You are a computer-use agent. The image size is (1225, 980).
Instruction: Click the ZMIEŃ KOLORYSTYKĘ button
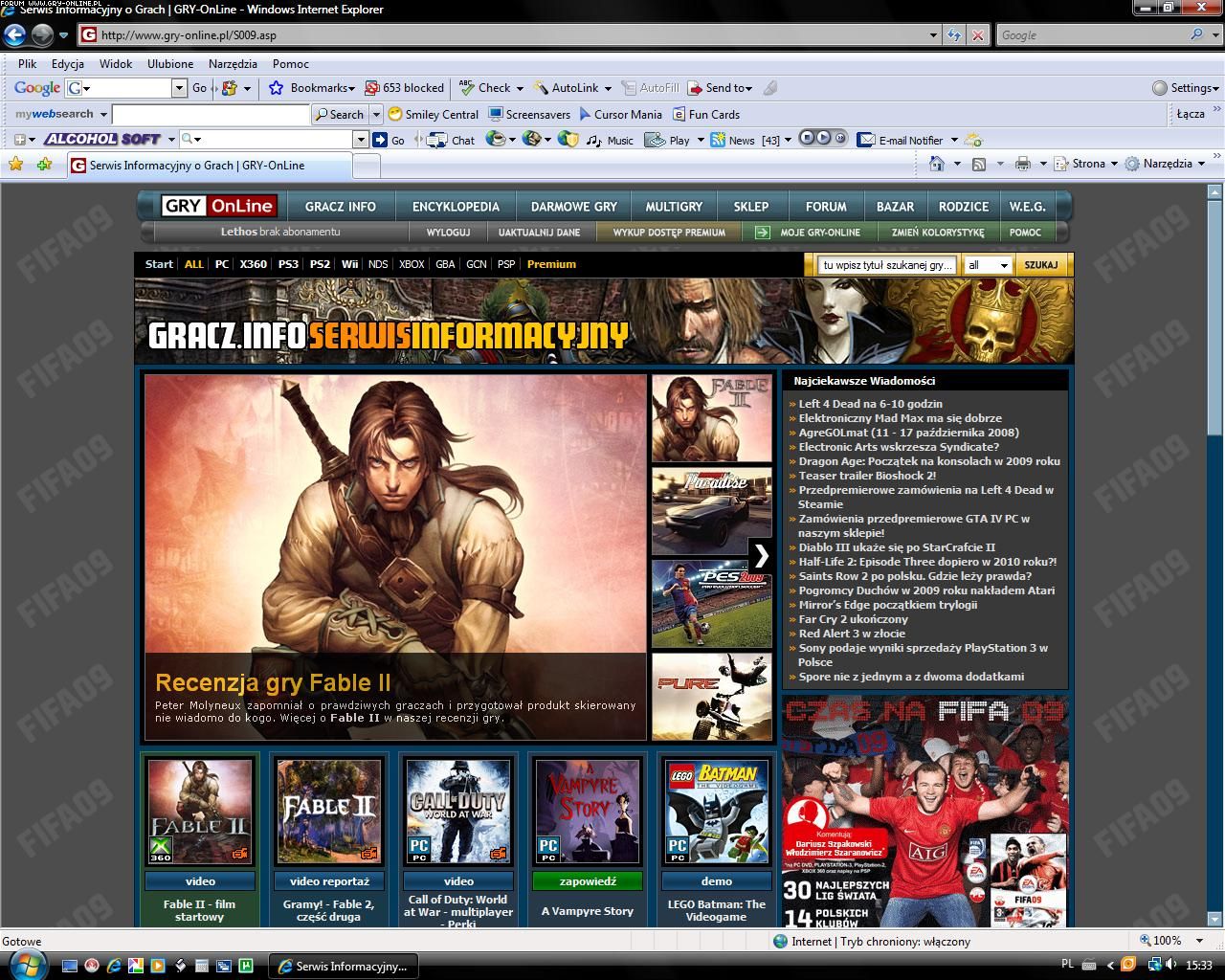(938, 233)
